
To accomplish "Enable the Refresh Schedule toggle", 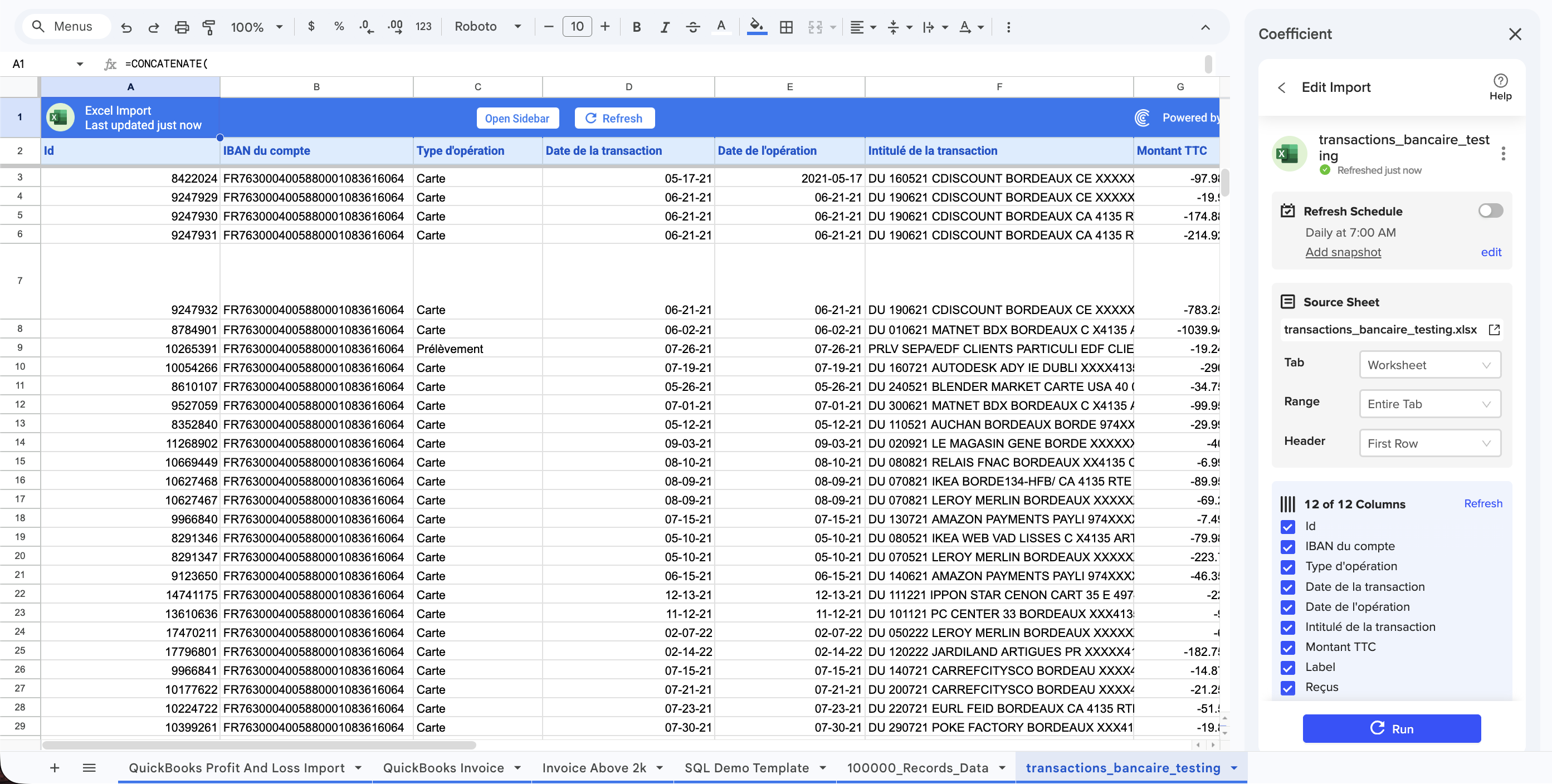I will [x=1490, y=210].
